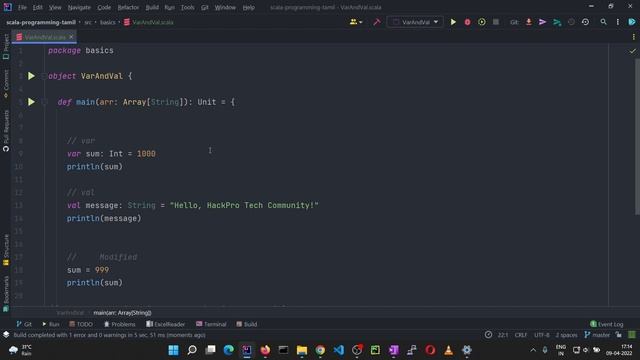Toggle the Structure tool window sidebar button
Viewport: 640px width, 360px height.
6,250
